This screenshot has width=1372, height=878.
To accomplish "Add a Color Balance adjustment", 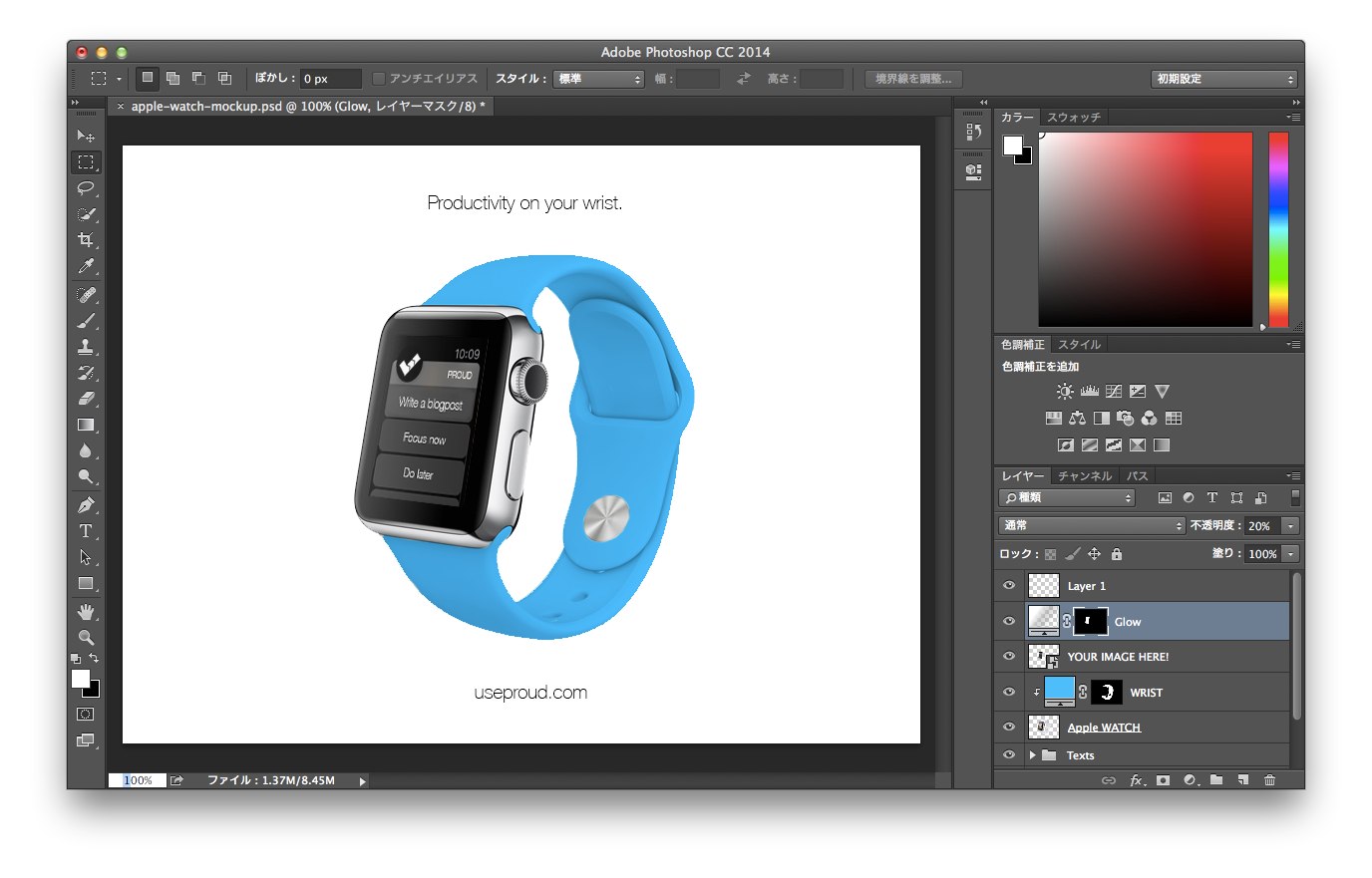I will (1078, 419).
